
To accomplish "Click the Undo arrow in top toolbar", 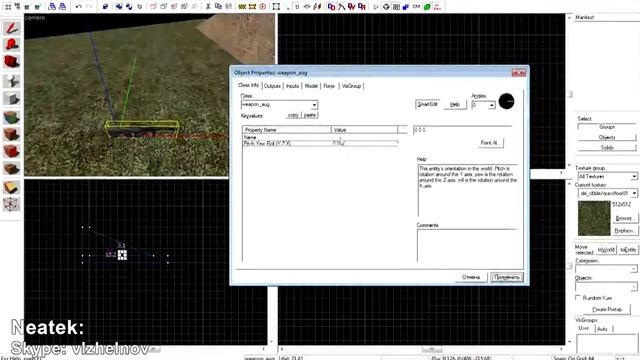I will (79, 7).
